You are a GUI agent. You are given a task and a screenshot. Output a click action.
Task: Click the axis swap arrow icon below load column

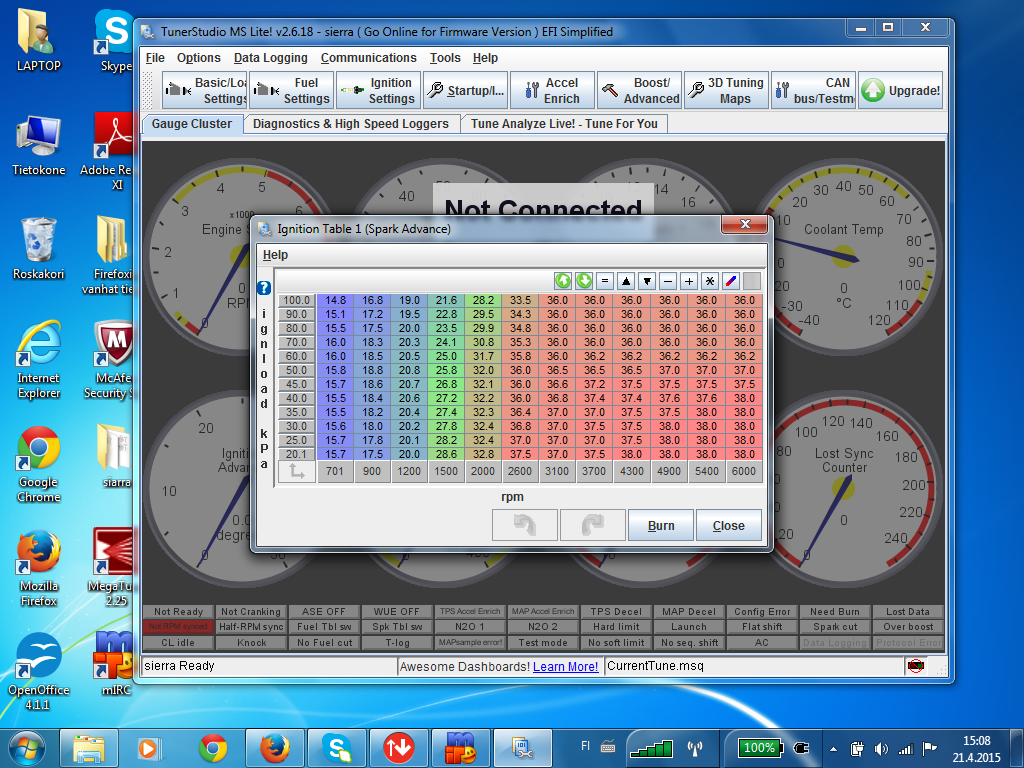pos(297,471)
